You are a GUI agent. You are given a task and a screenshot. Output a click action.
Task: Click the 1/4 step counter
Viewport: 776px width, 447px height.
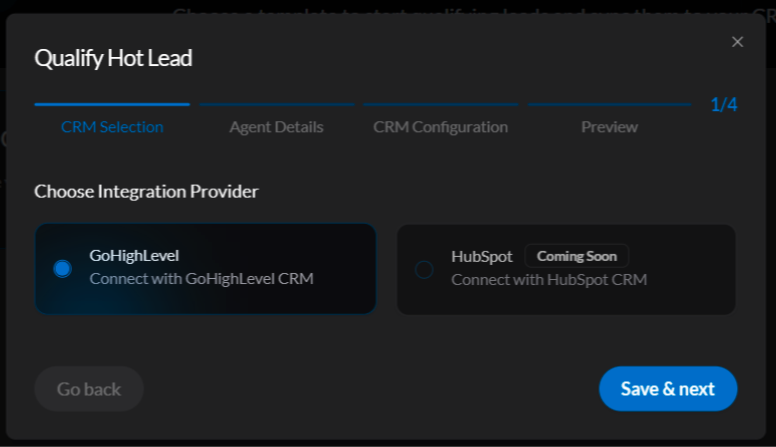(723, 105)
